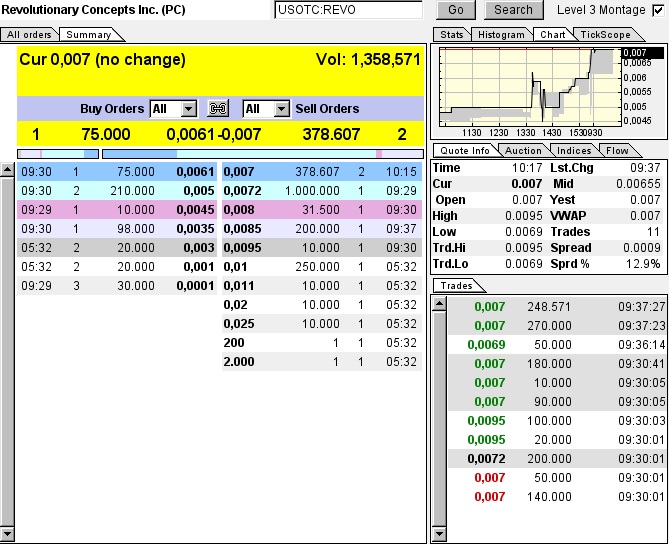669x544 pixels.
Task: Click the intraday price chart
Action: [x=530, y=87]
